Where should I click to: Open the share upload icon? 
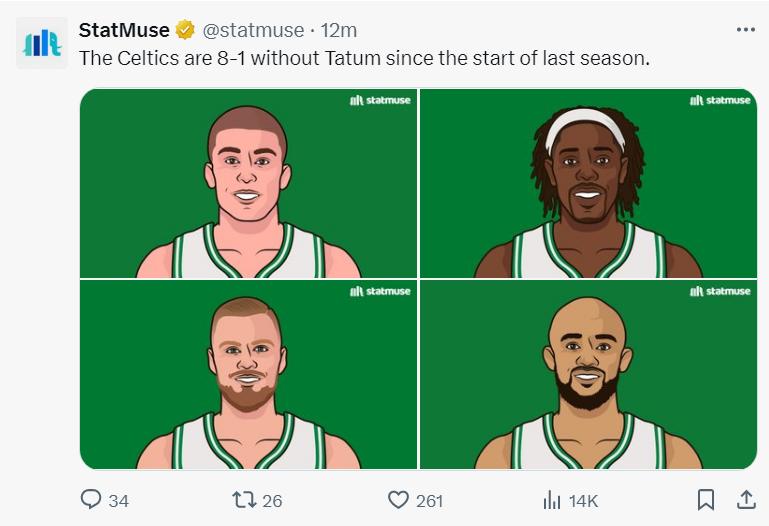click(746, 500)
